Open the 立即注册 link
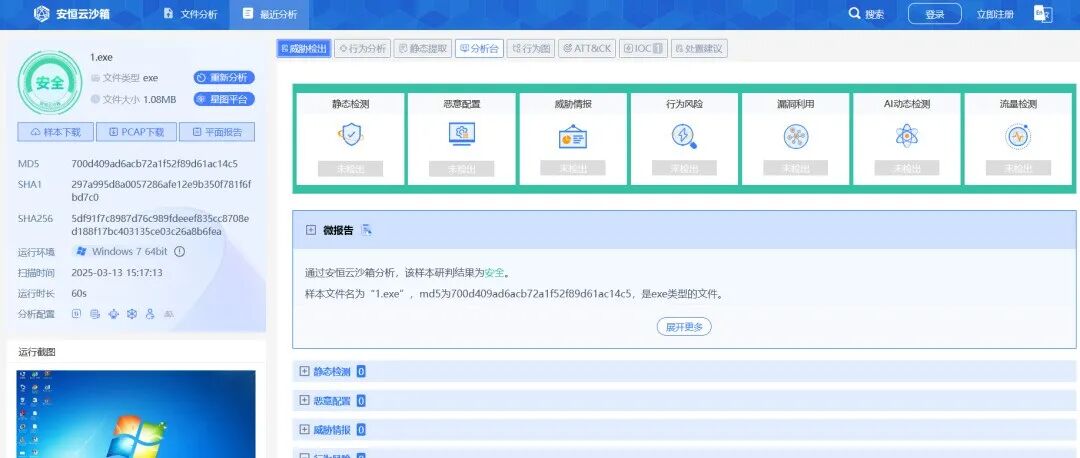This screenshot has height=458, width=1080. (x=995, y=14)
